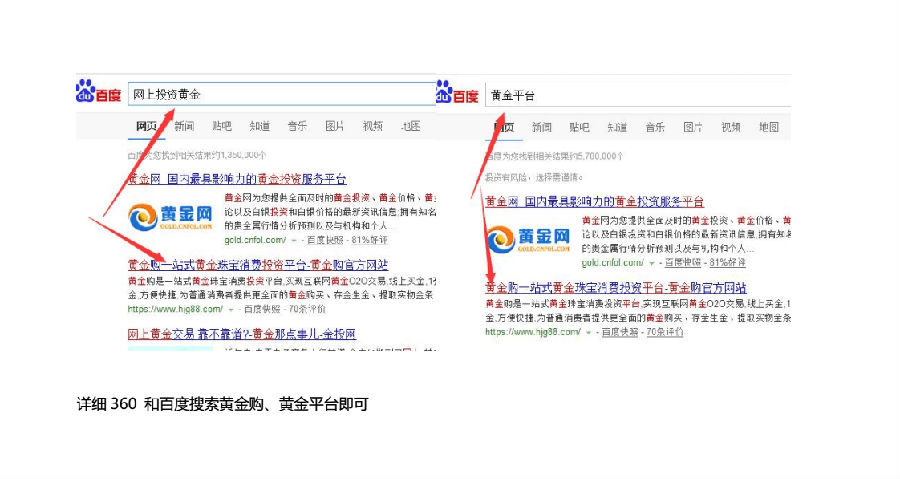Open 黄金购 官方网站 result link on right
Screen dimensions: 900x479
point(615,287)
